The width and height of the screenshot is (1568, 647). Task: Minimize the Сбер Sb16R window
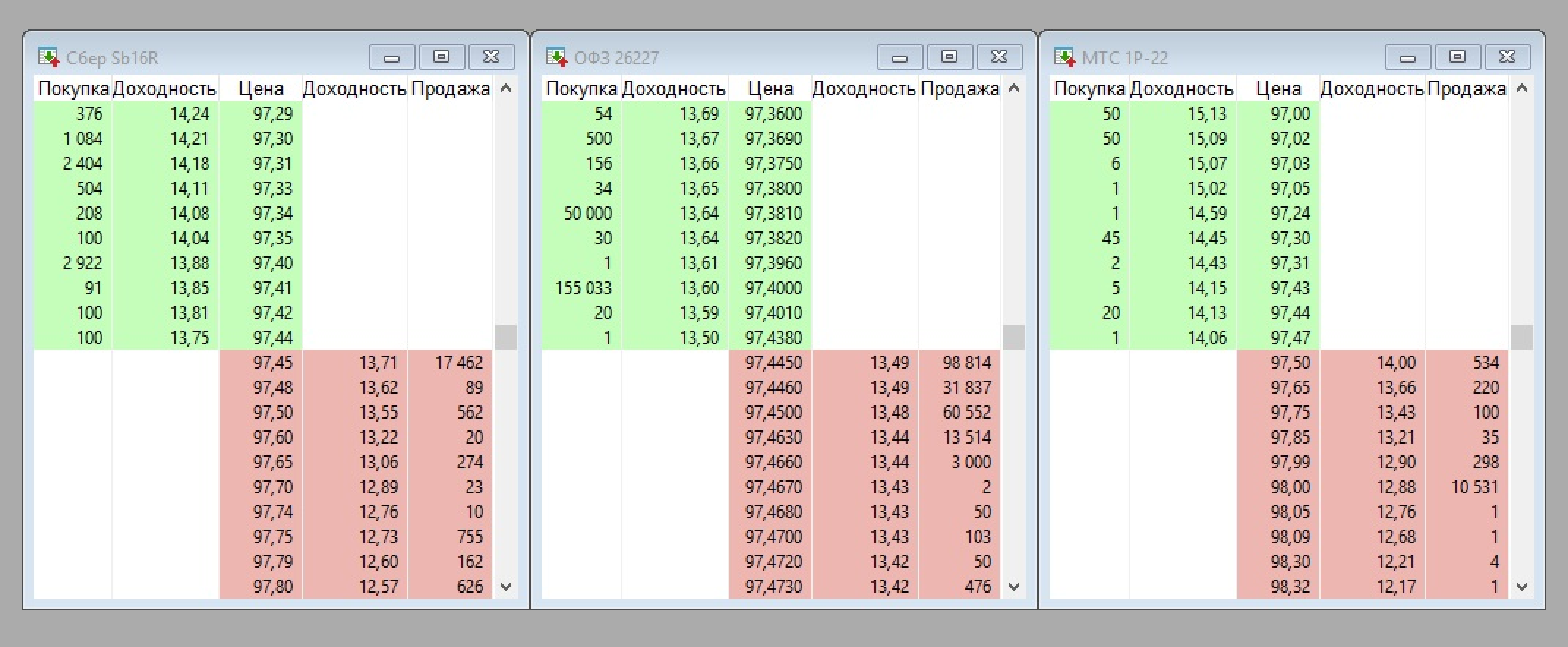pos(392,57)
